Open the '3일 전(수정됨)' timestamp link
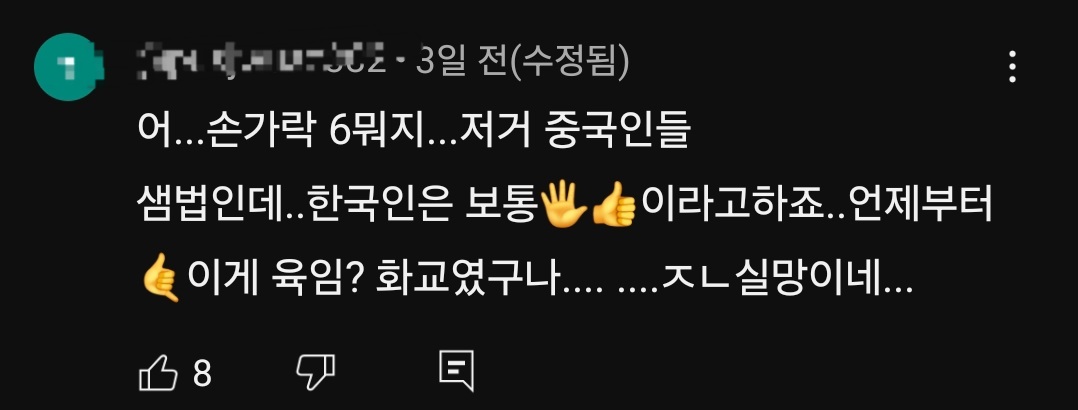Screen dimensions: 1078x410 pyautogui.click(x=522, y=63)
